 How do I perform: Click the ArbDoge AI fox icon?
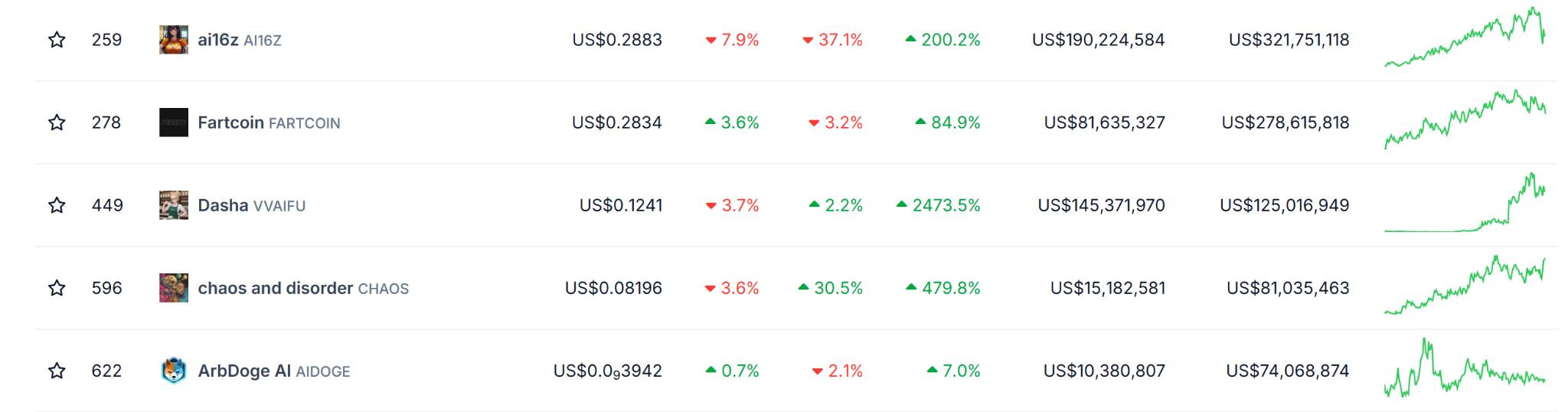174,371
